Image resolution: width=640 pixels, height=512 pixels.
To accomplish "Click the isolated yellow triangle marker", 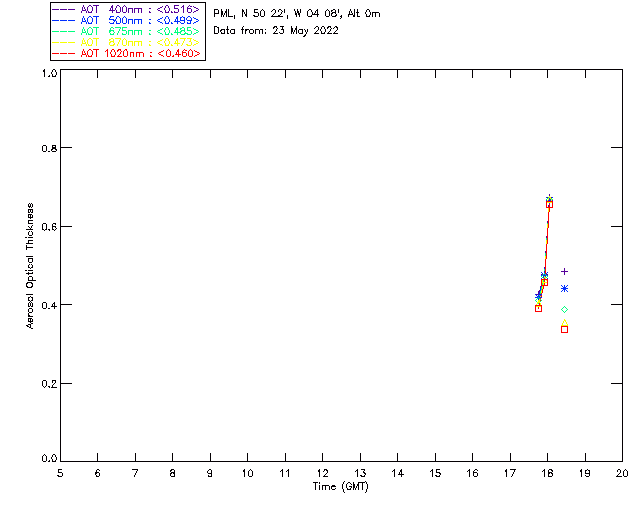I will (564, 323).
